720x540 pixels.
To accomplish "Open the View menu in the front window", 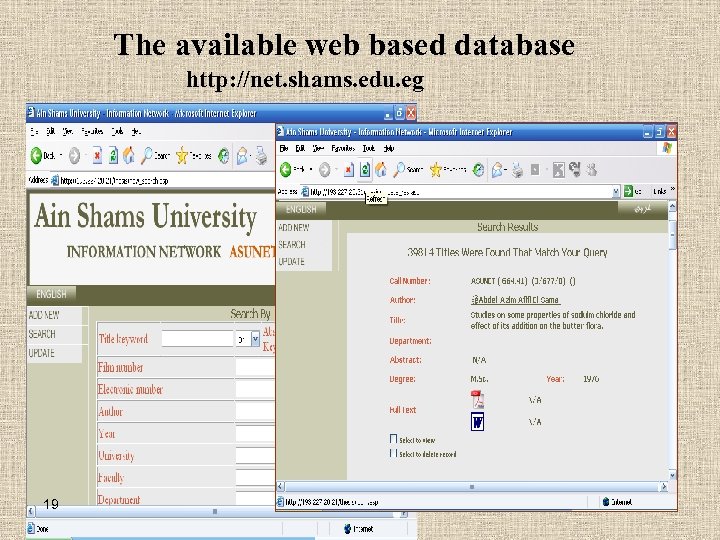I will coord(318,148).
